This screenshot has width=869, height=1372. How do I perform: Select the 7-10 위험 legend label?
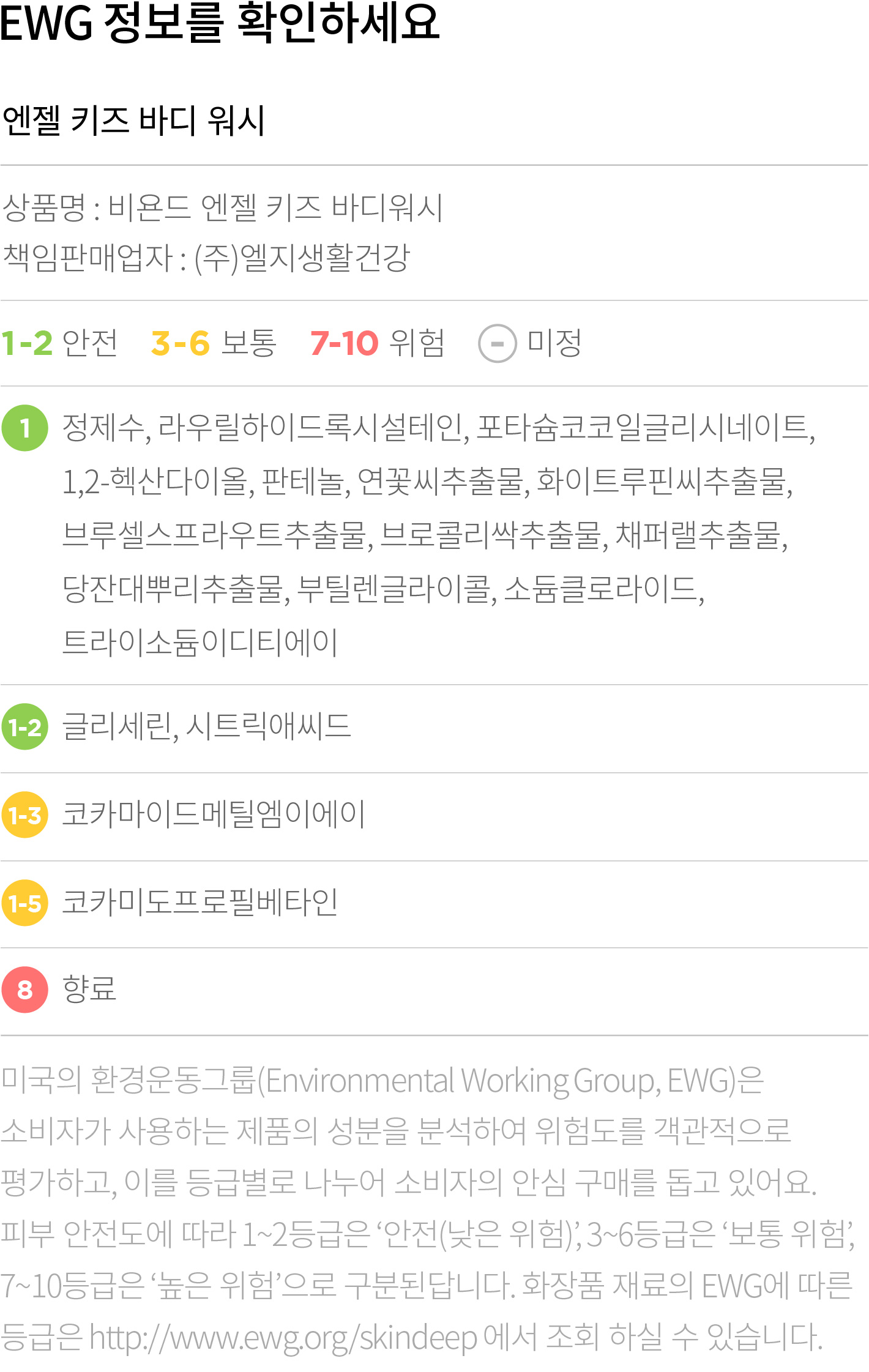tap(378, 343)
